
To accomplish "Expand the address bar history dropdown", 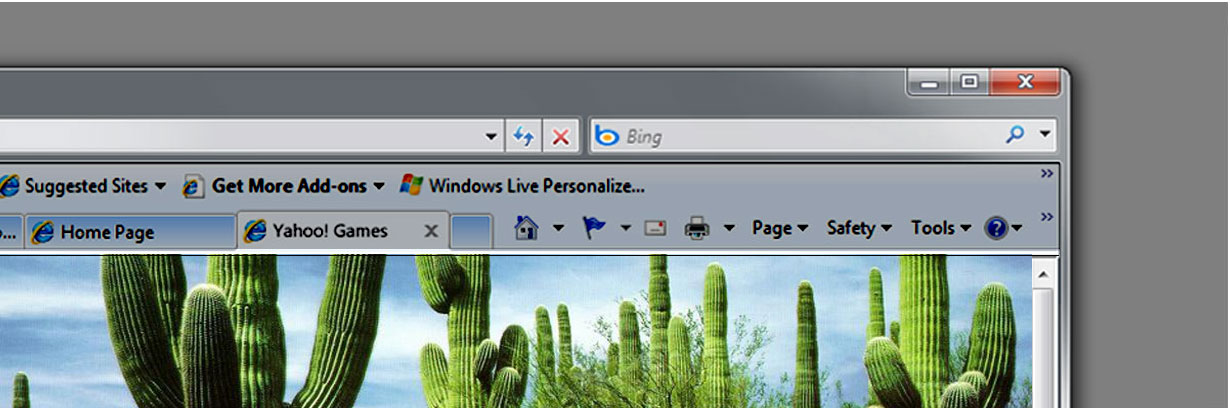I will [x=491, y=136].
